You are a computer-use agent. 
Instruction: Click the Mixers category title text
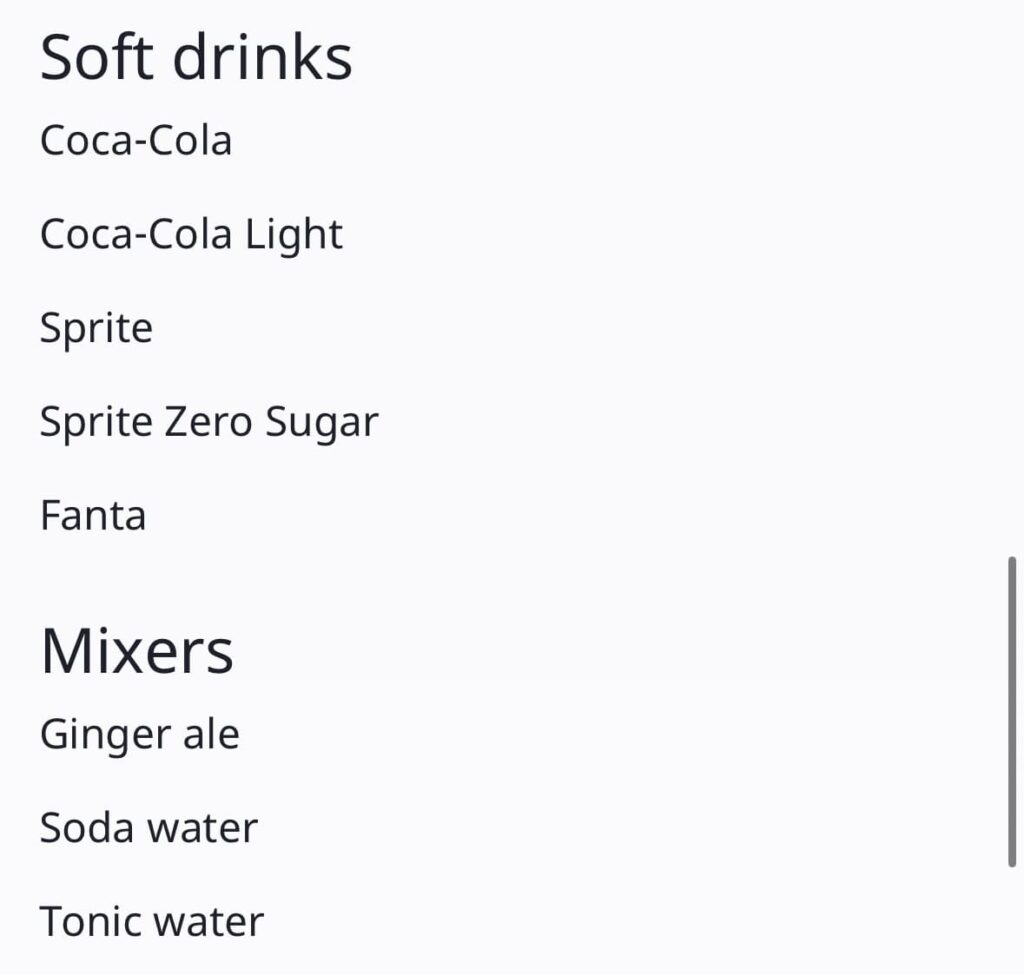point(137,651)
